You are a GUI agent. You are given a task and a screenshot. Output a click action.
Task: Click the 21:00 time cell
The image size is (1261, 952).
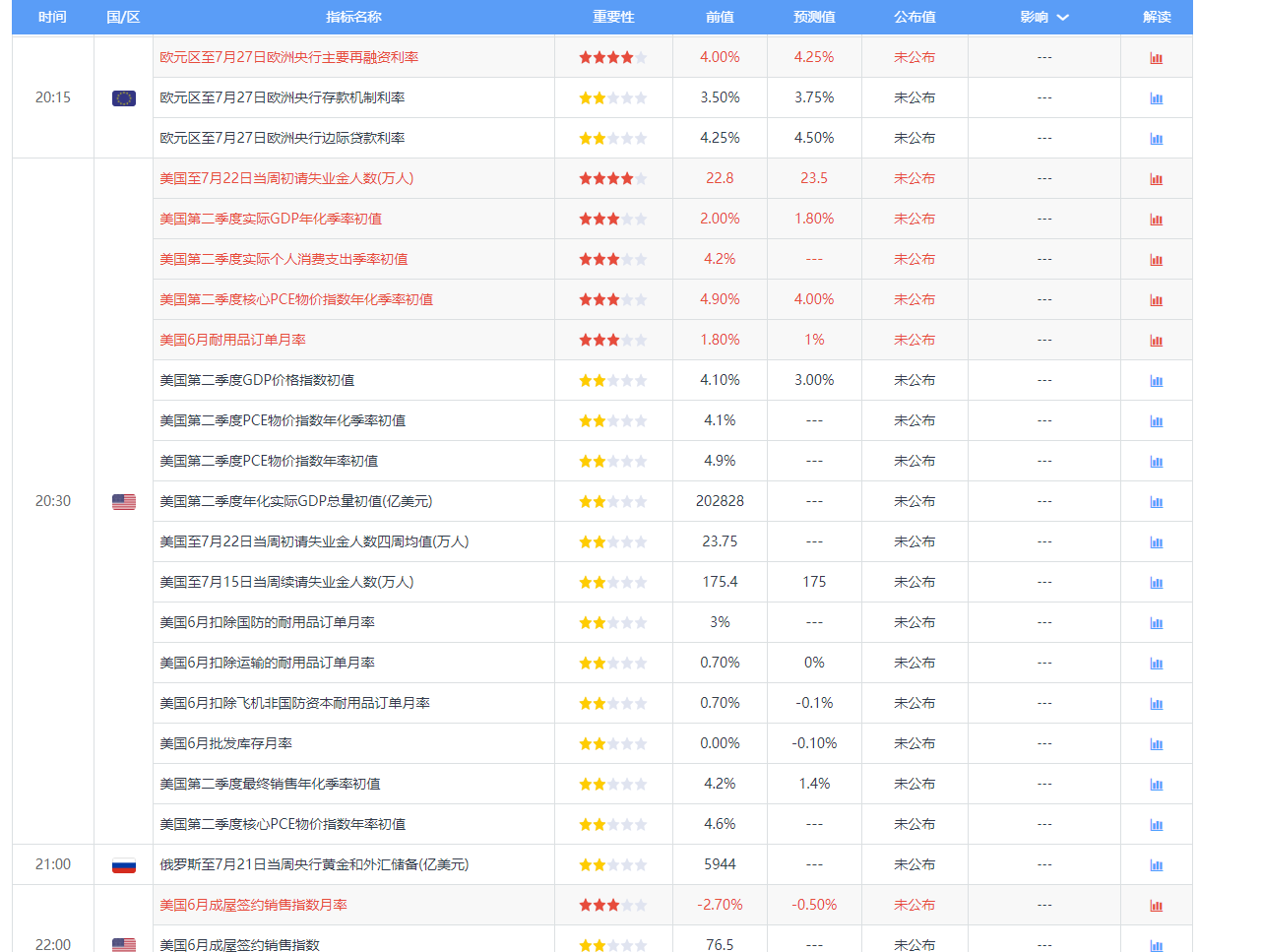[x=53, y=864]
